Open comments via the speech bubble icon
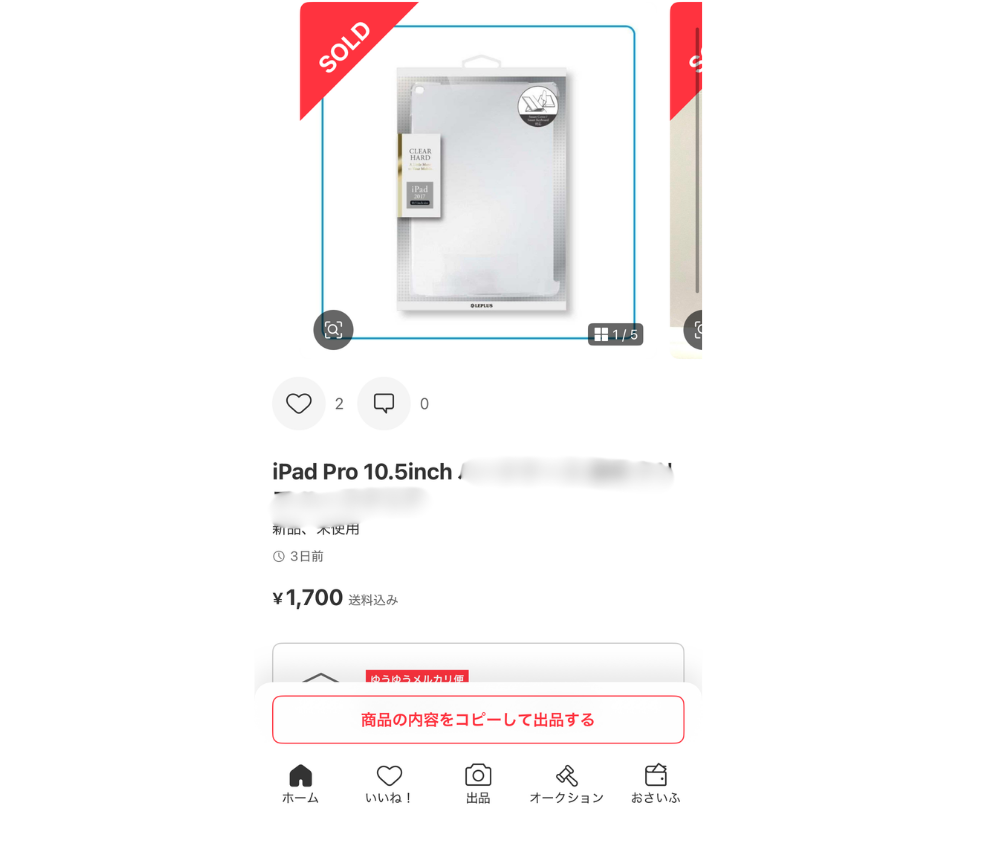Image resolution: width=1000 pixels, height=850 pixels. [x=383, y=404]
